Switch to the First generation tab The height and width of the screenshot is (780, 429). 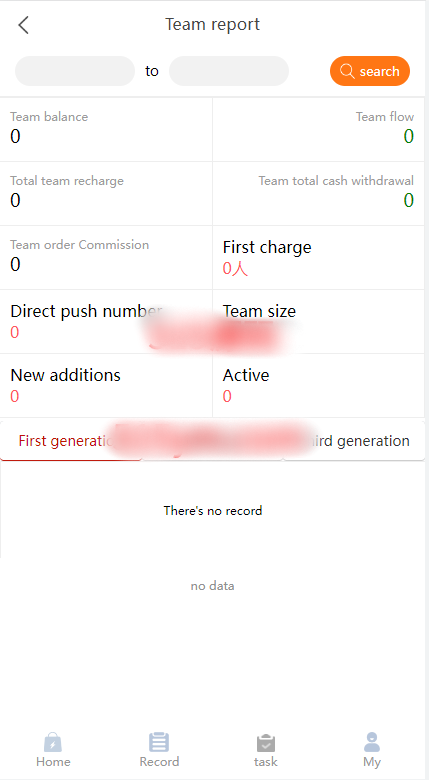coord(71,441)
